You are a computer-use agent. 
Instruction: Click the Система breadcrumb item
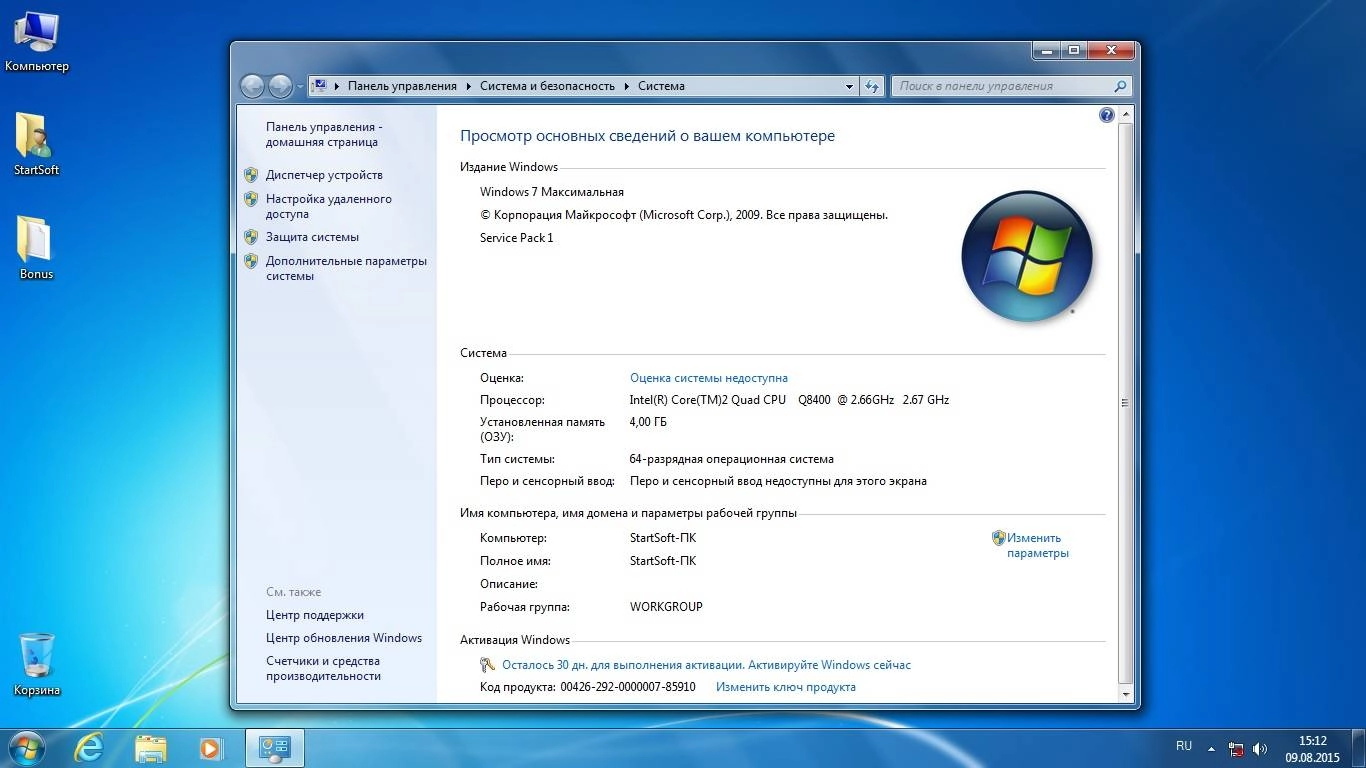(x=661, y=86)
